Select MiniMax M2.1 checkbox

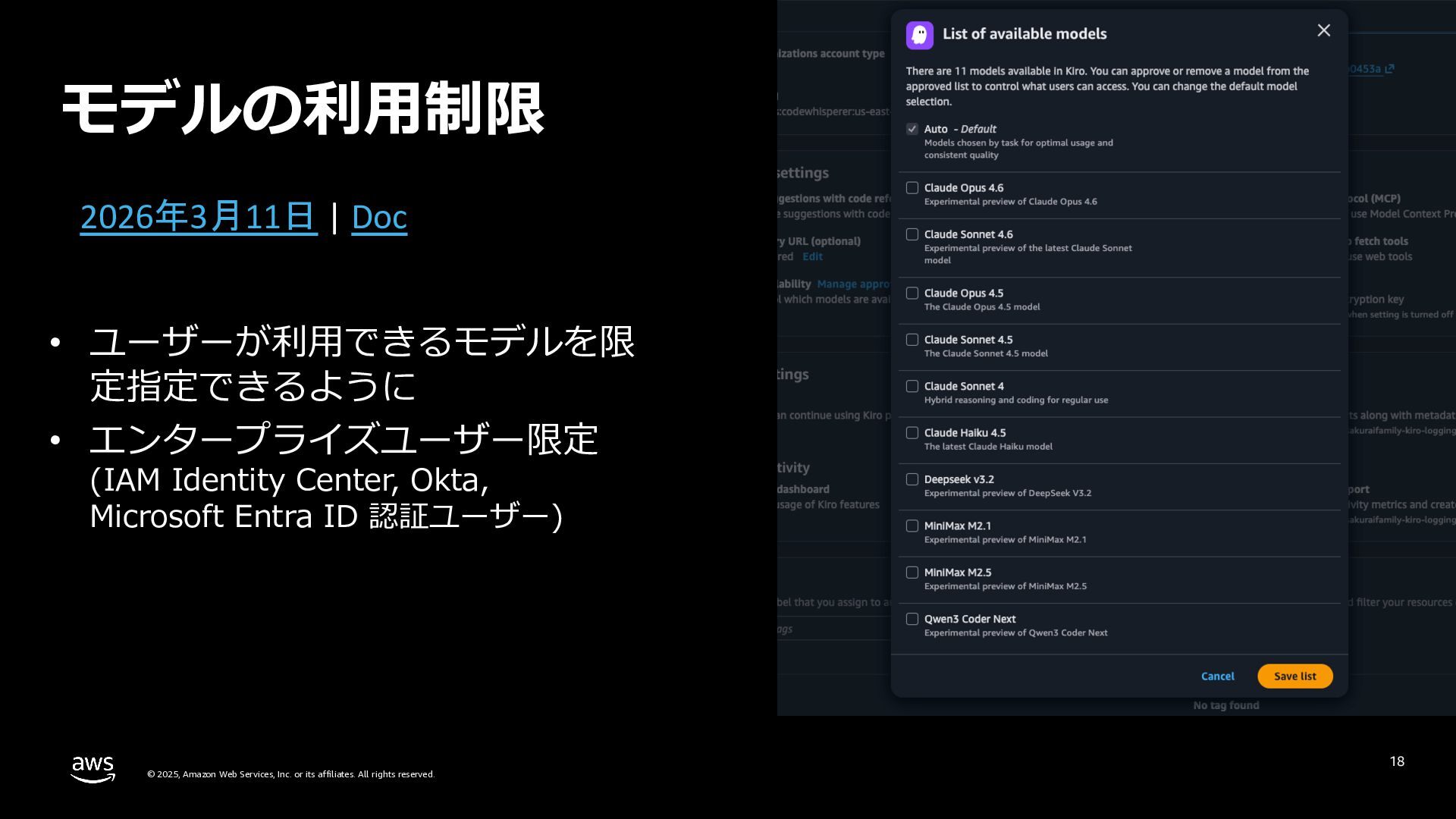tap(912, 526)
